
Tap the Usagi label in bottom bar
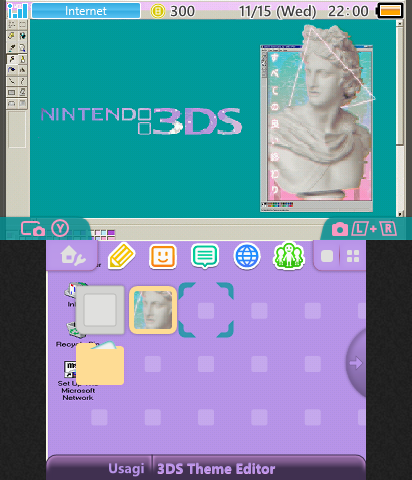click(x=126, y=469)
